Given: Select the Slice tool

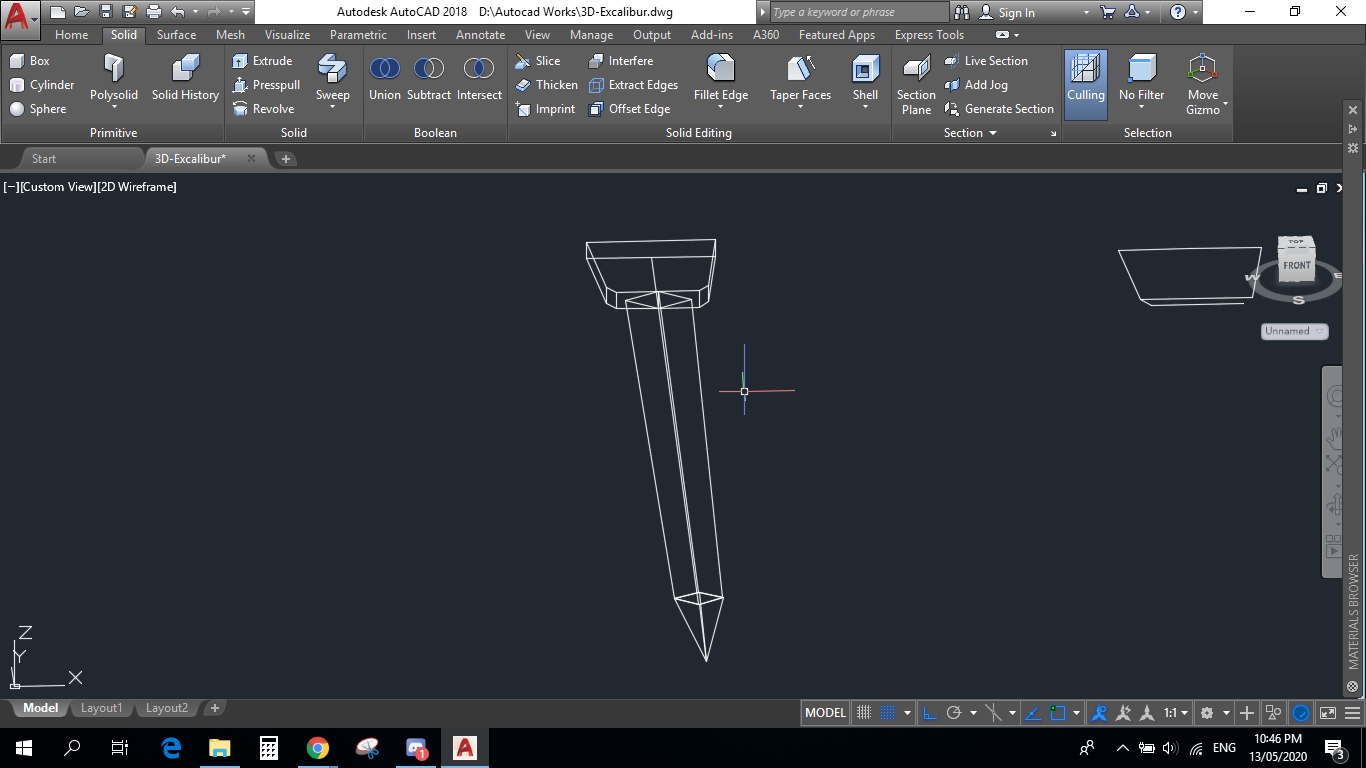Looking at the screenshot, I should pos(538,61).
